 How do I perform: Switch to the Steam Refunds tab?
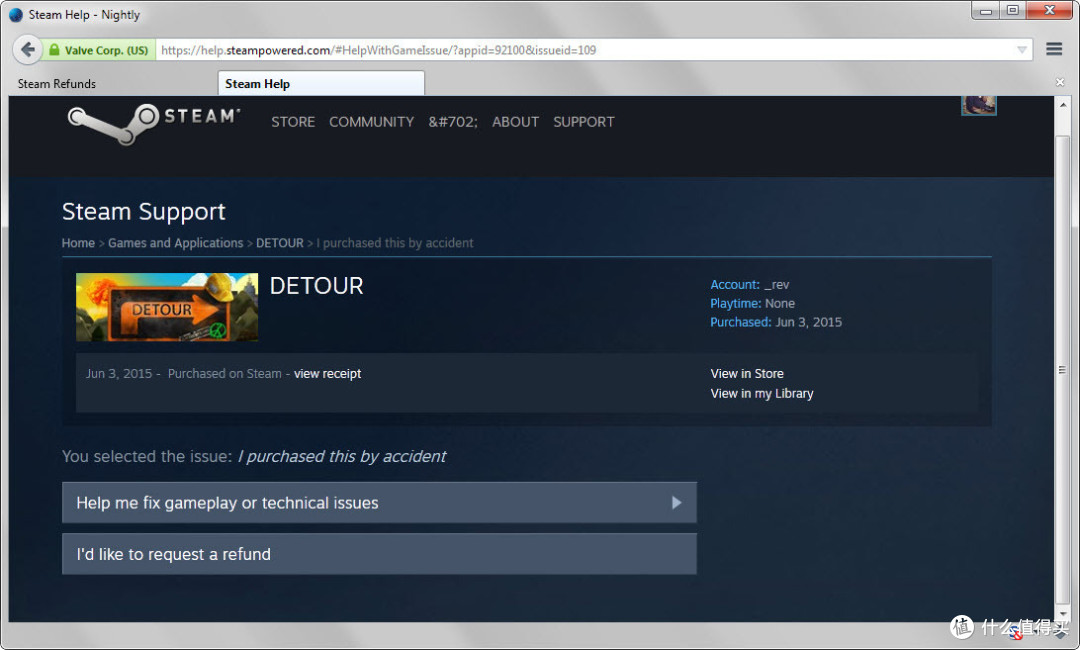(x=57, y=83)
